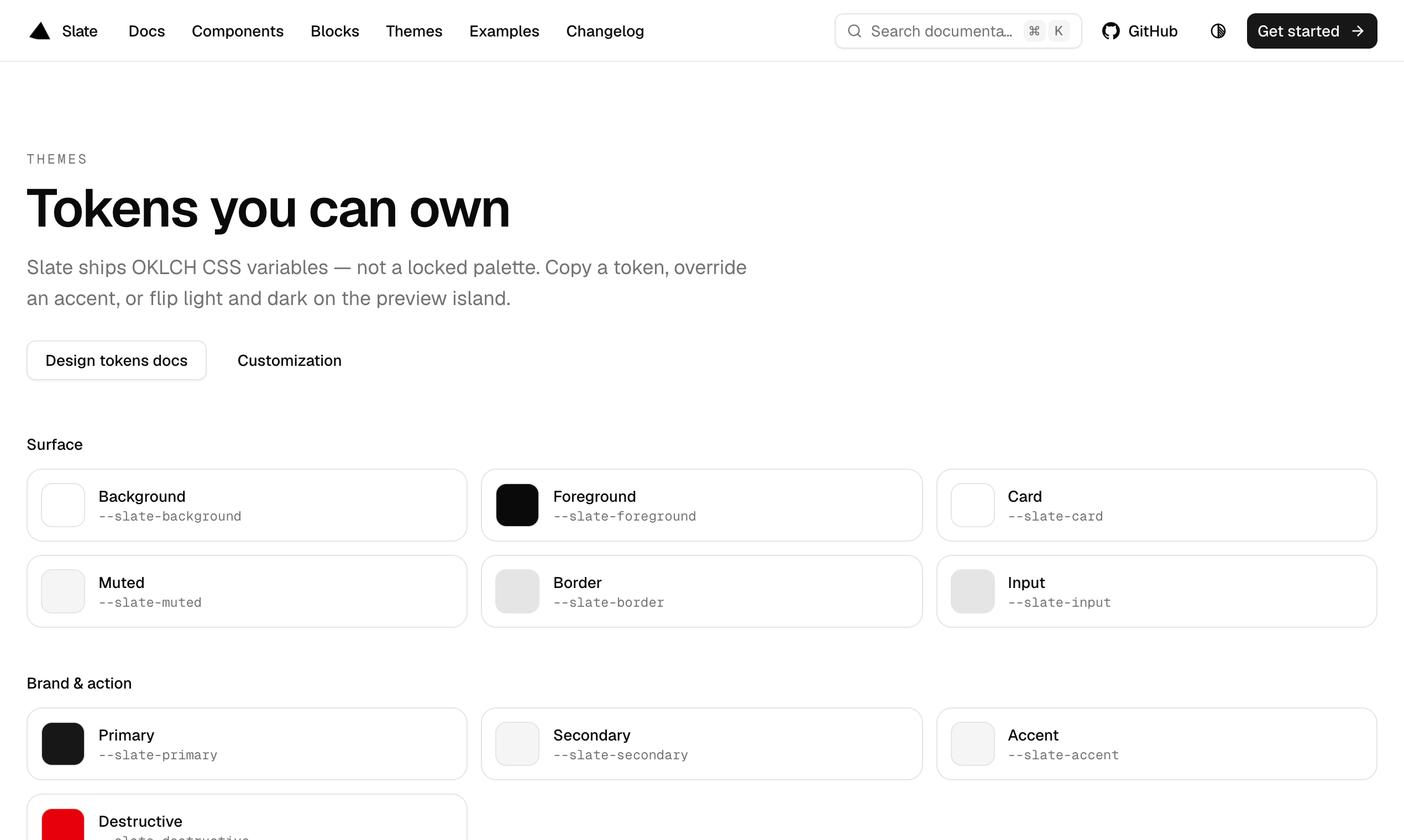This screenshot has height=840, width=1404.
Task: Copy the --slate-input token text
Action: click(1059, 602)
